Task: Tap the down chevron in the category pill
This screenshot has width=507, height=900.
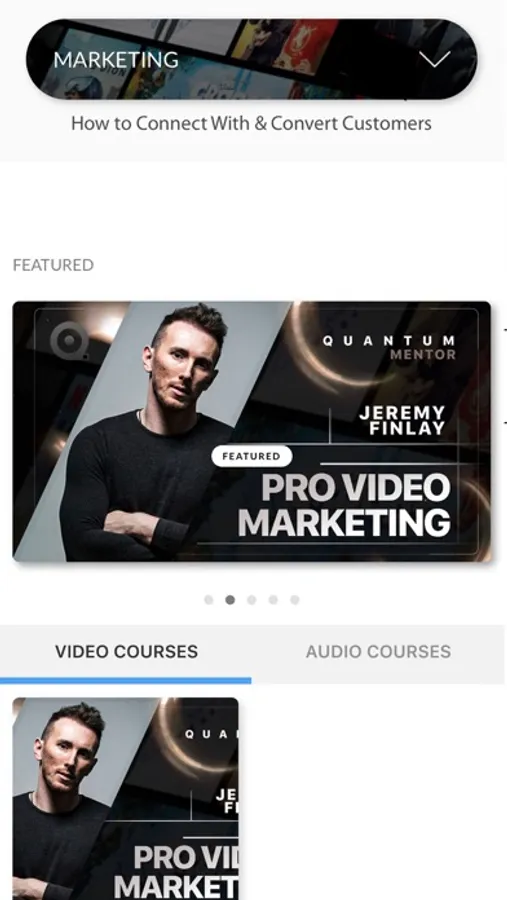Action: pos(435,59)
